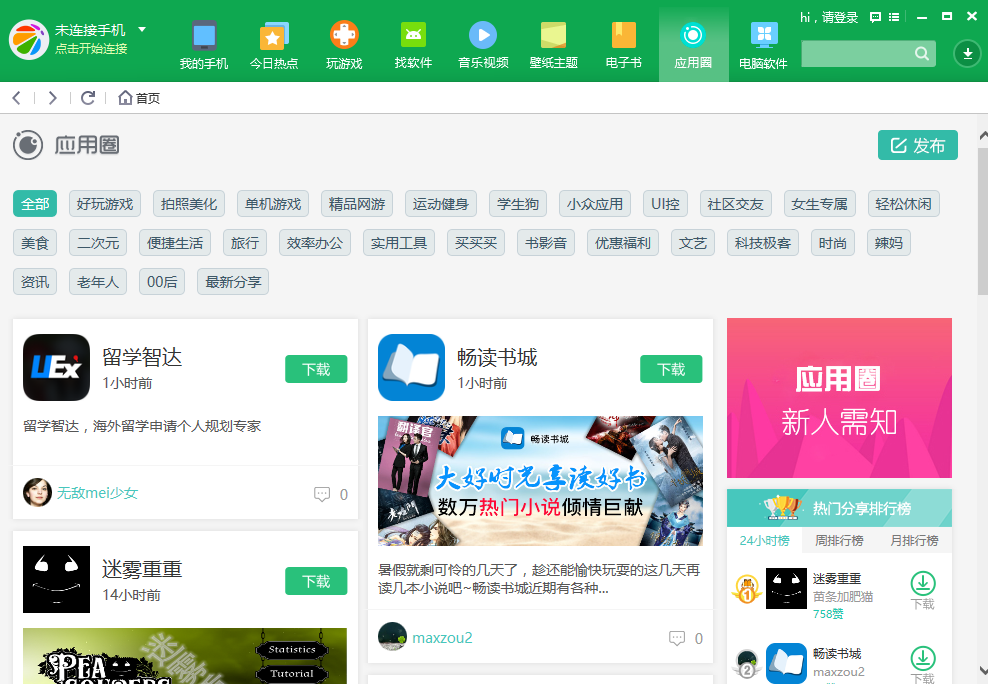Navigate back using the left arrow
Image resolution: width=988 pixels, height=684 pixels.
tap(16, 97)
